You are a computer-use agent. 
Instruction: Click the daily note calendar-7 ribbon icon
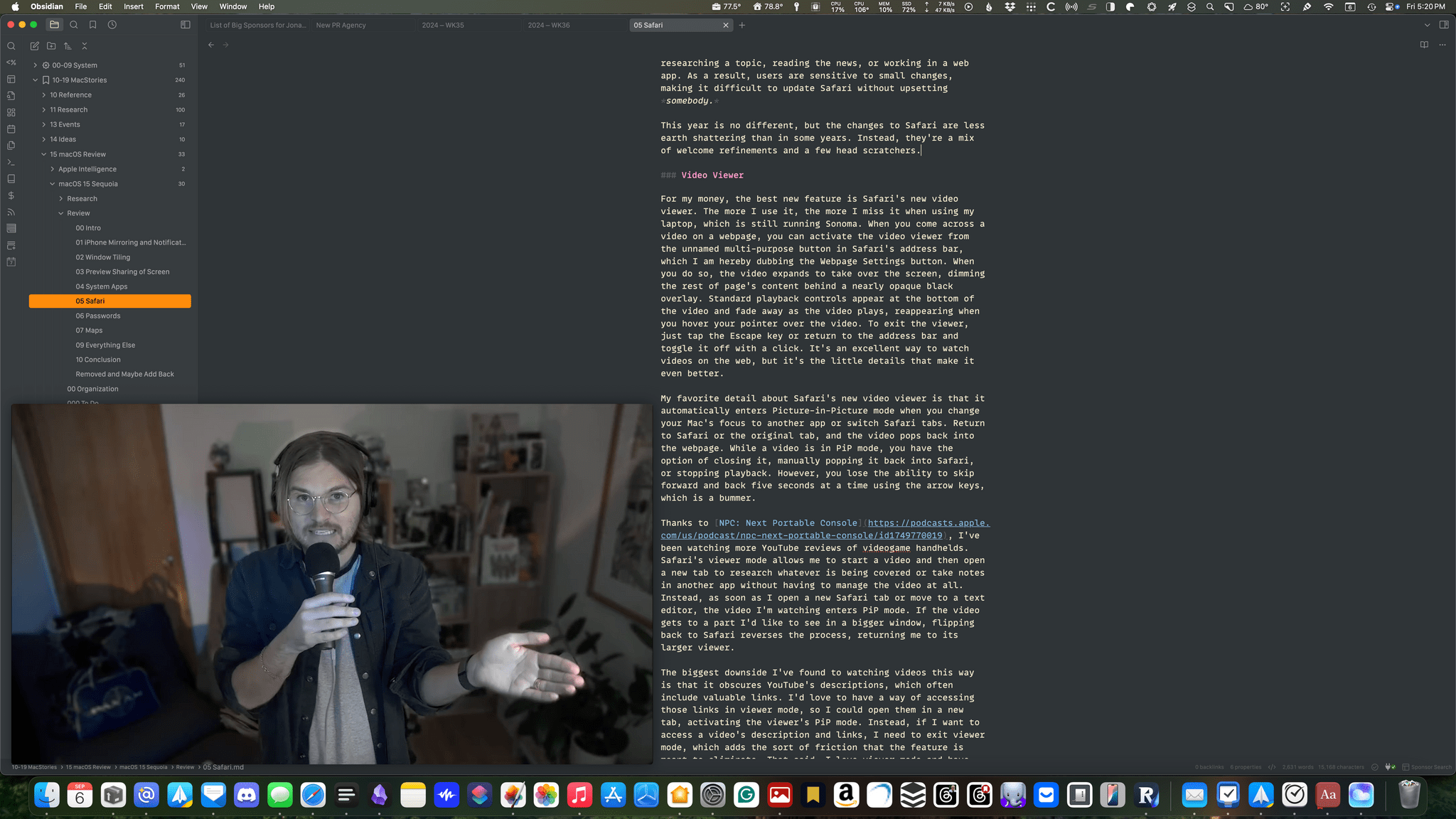(11, 262)
